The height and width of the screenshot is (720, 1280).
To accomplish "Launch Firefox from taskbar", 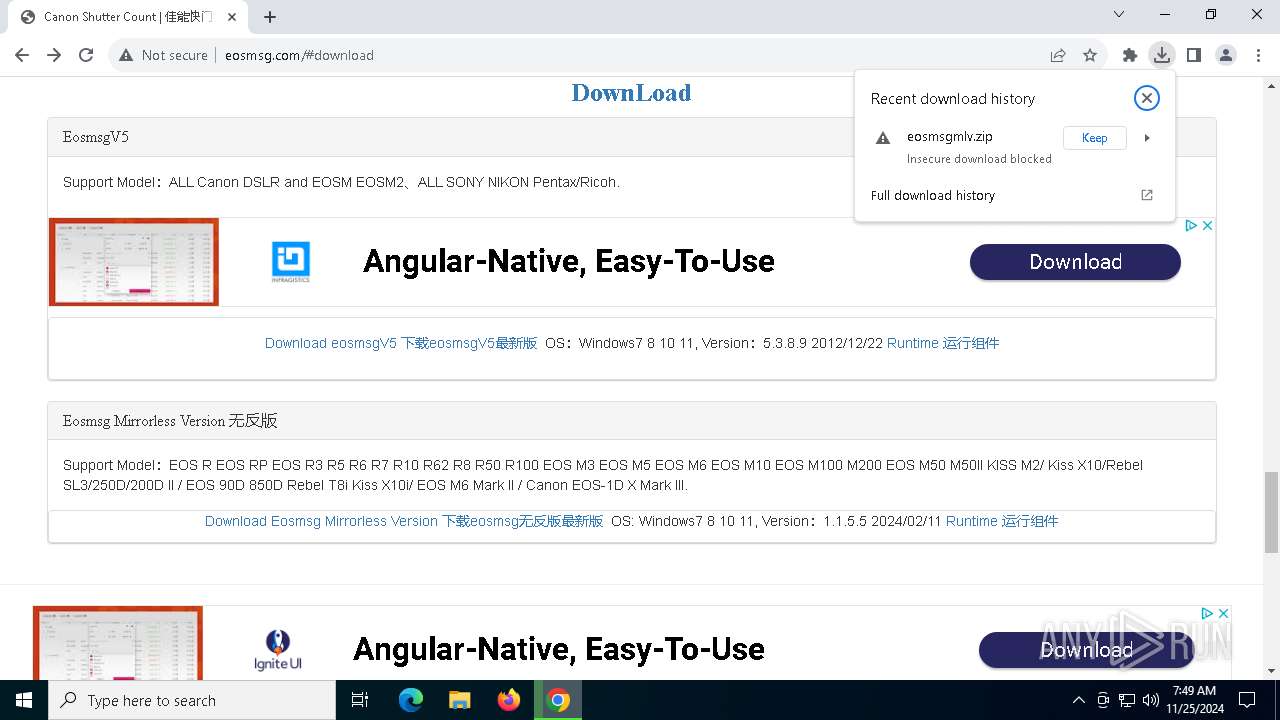I will click(509, 700).
